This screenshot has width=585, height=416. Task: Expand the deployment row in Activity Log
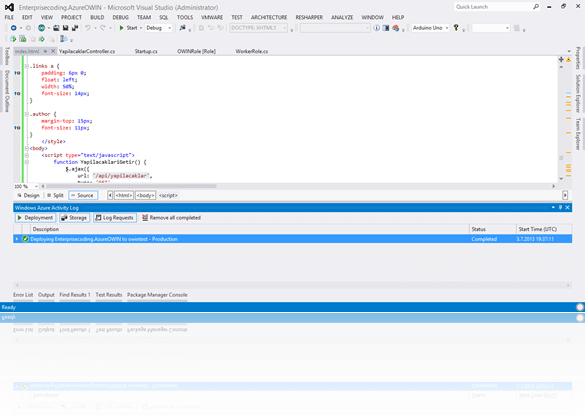click(16, 239)
